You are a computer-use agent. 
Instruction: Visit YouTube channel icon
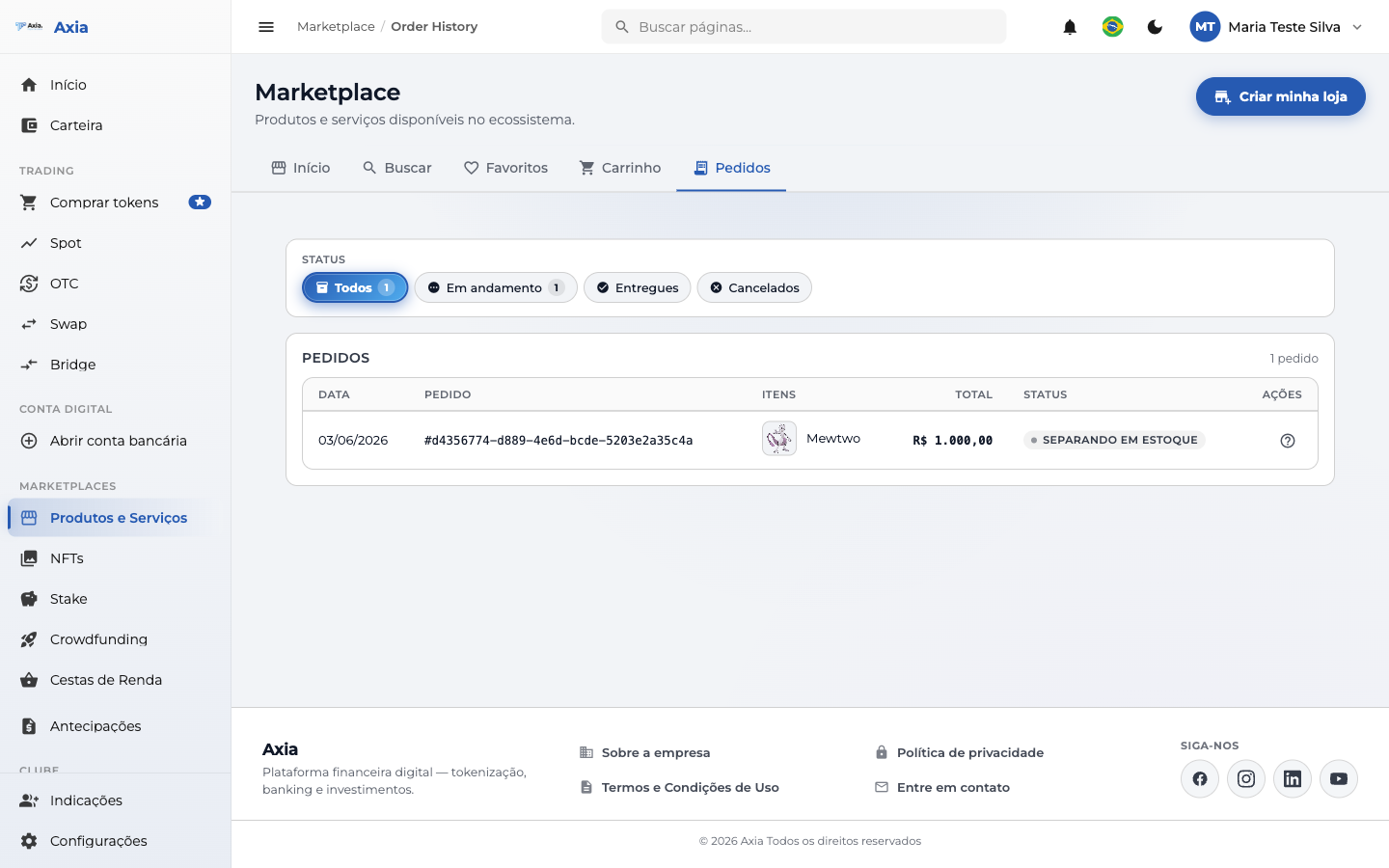pos(1339,779)
